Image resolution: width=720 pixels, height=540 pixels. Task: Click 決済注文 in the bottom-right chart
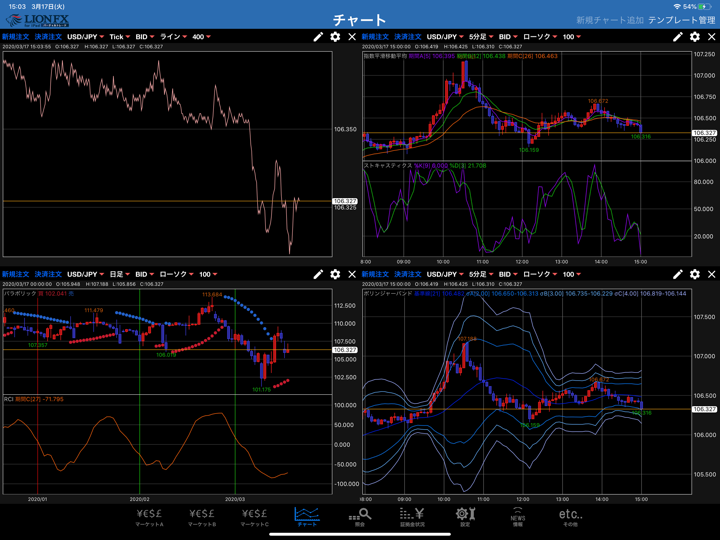coord(408,274)
